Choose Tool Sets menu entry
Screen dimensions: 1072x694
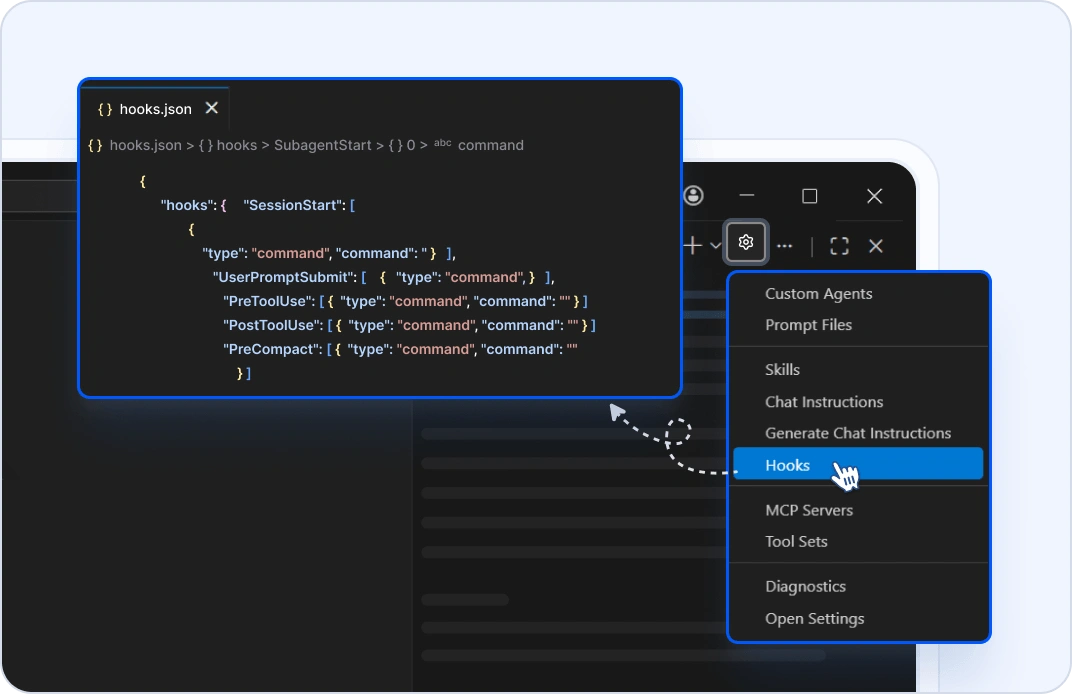click(x=796, y=542)
